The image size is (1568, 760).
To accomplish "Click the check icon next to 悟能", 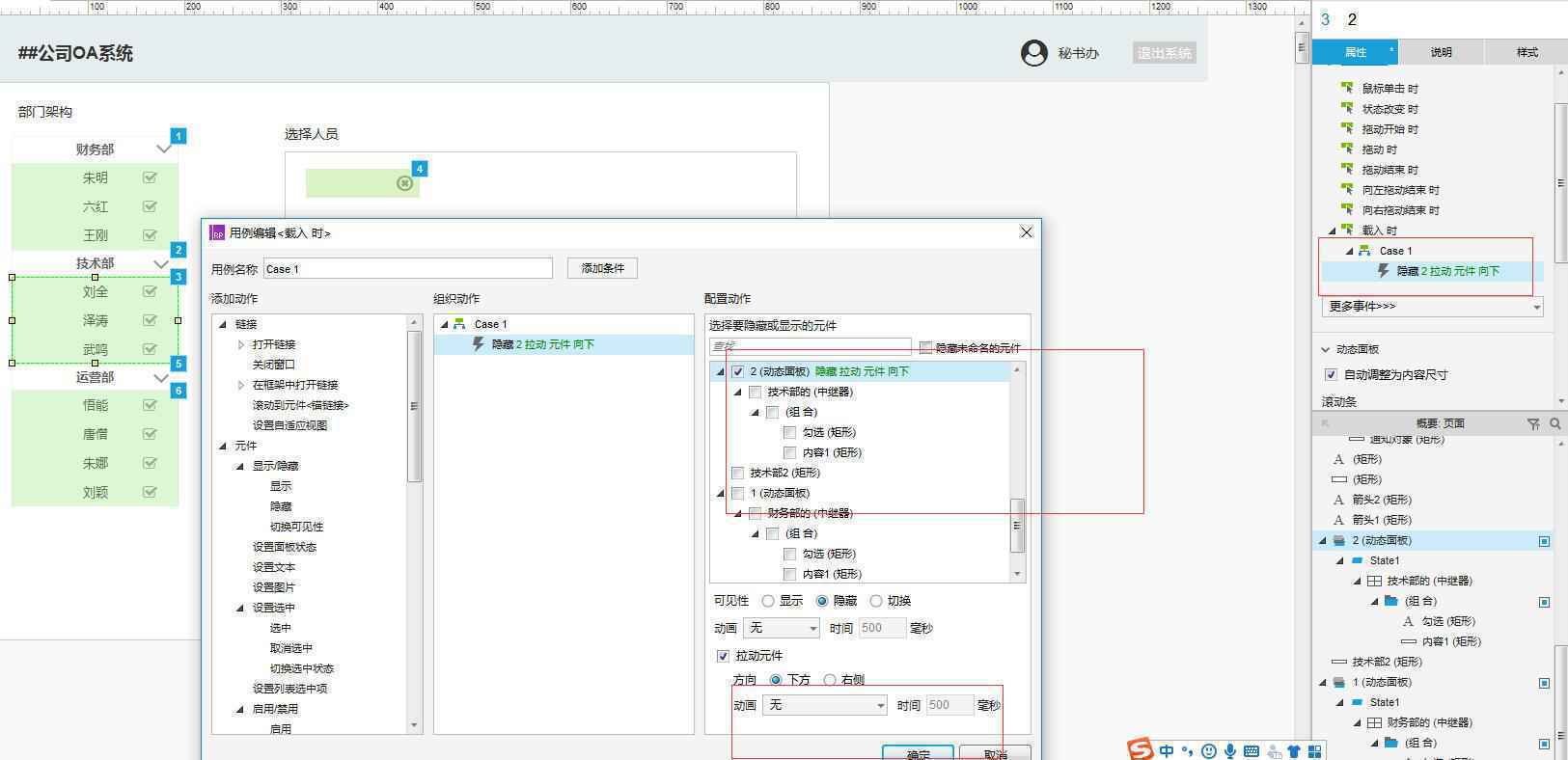I will [x=150, y=405].
